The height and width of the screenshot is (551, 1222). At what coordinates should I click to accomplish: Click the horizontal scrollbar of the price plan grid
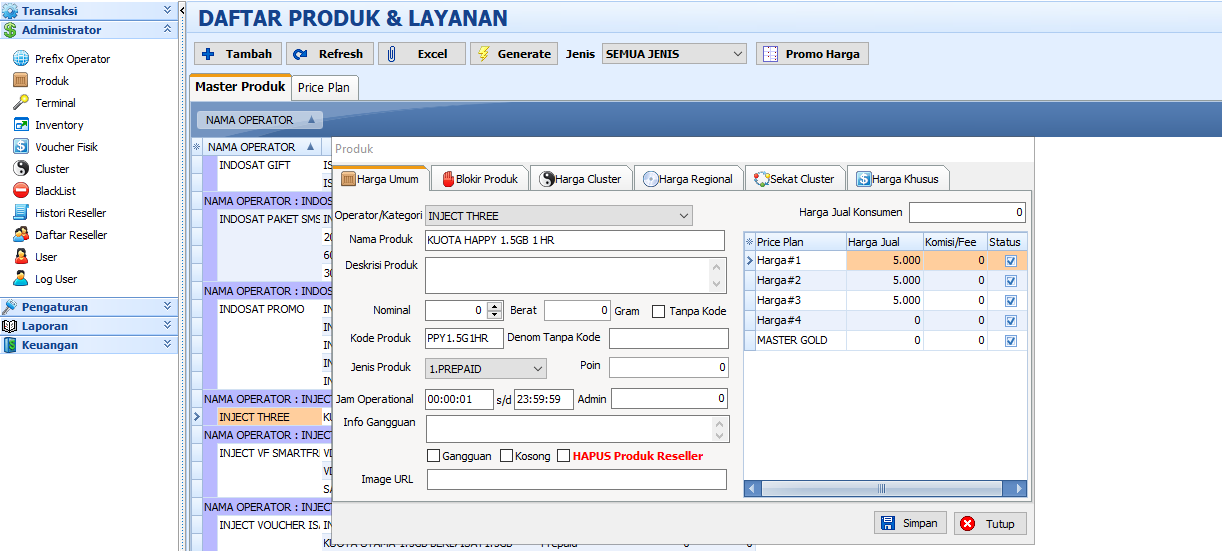885,489
